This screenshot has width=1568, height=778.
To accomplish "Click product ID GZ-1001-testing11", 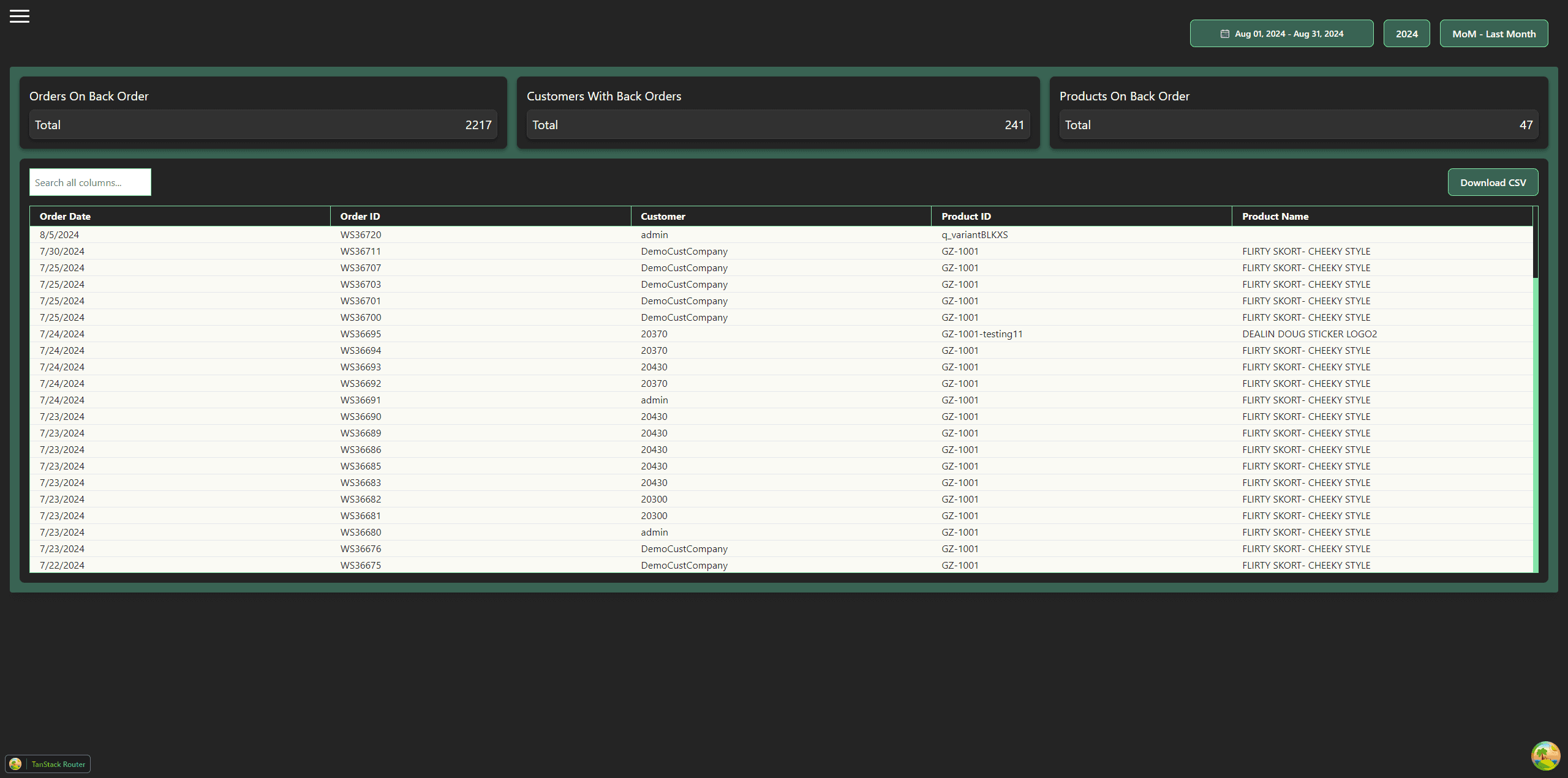I will [x=982, y=334].
